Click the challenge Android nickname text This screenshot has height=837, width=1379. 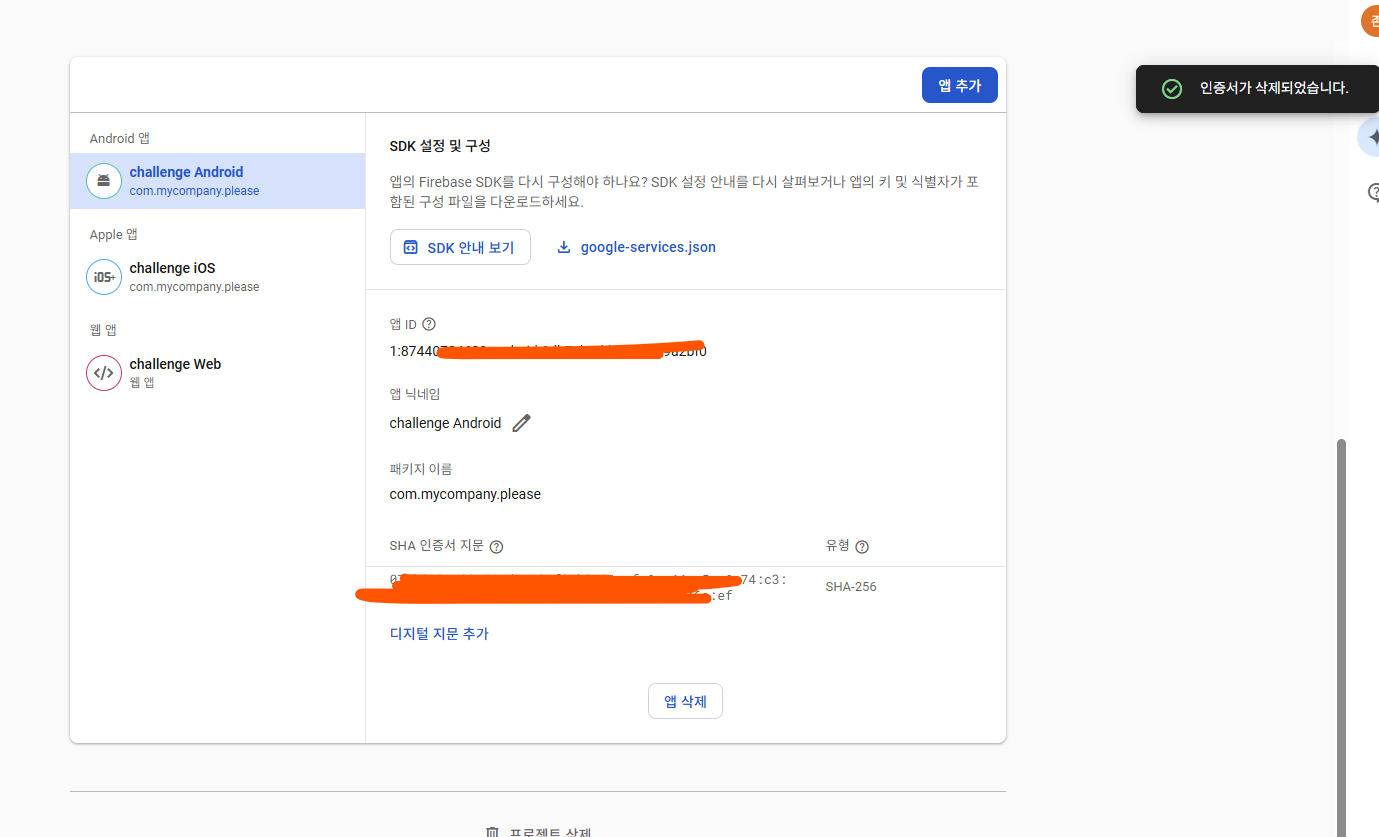pyautogui.click(x=445, y=423)
